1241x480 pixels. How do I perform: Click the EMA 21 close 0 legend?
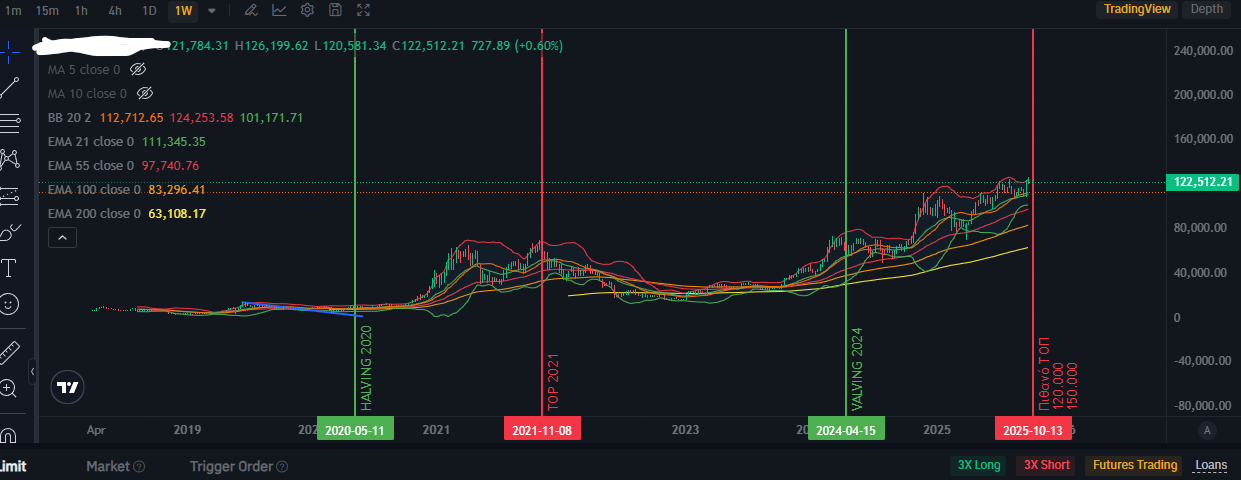click(x=90, y=142)
